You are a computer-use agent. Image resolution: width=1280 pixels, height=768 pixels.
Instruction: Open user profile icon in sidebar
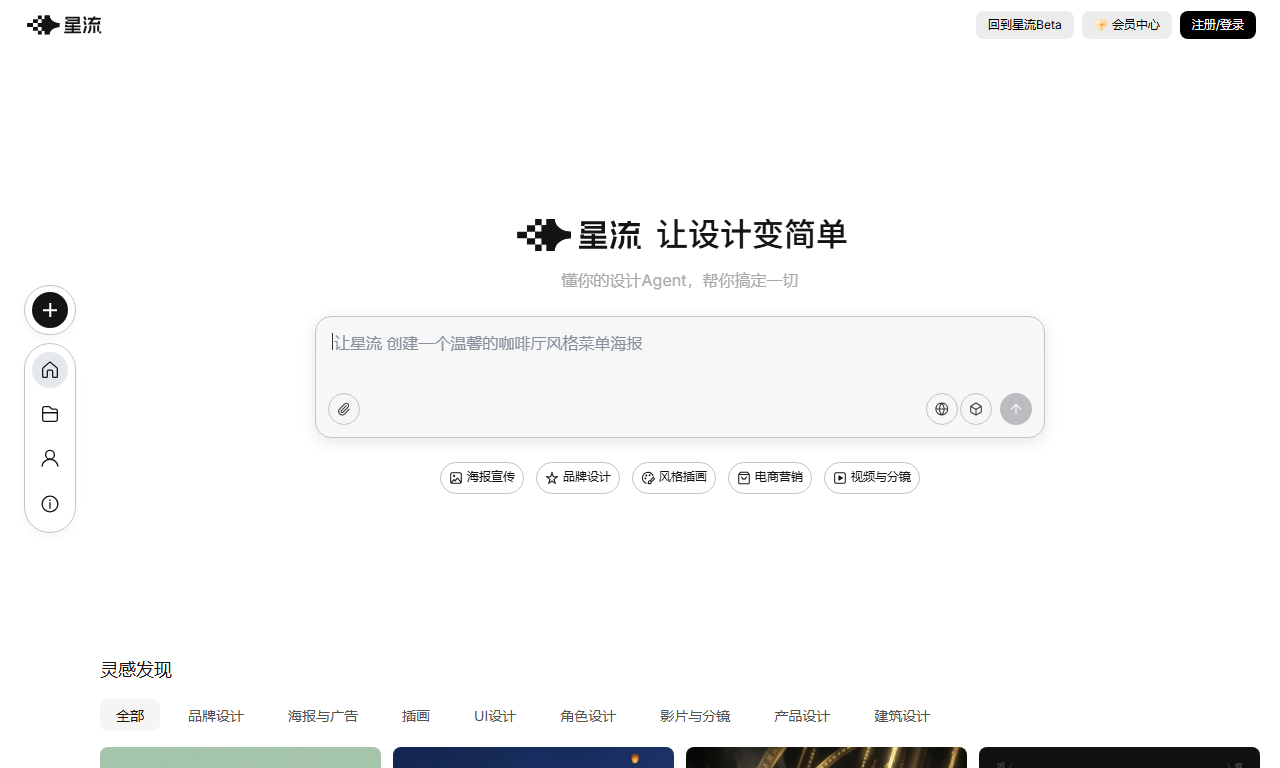click(x=50, y=458)
